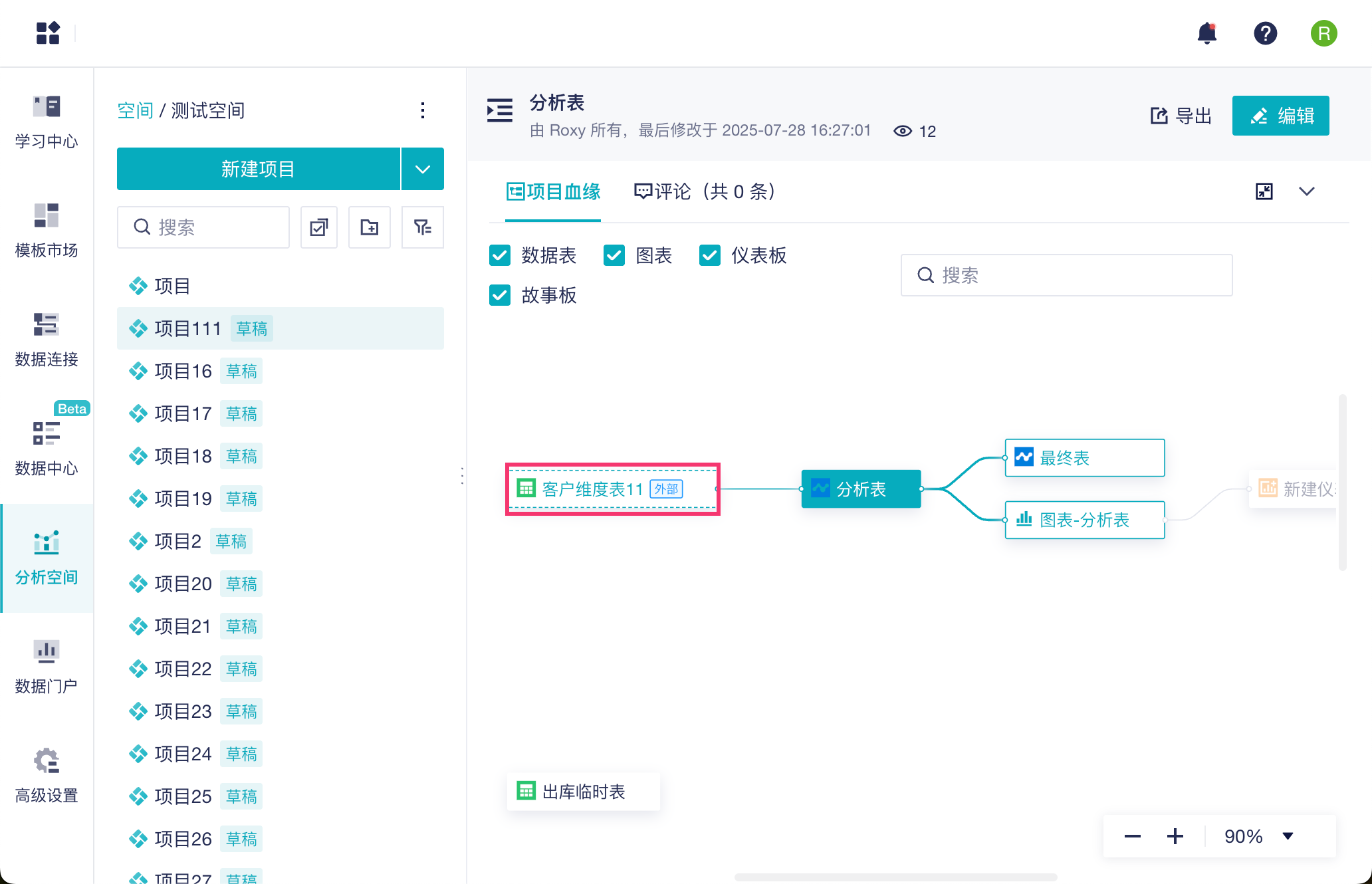
Task: Click the new folder icon
Action: pos(370,227)
